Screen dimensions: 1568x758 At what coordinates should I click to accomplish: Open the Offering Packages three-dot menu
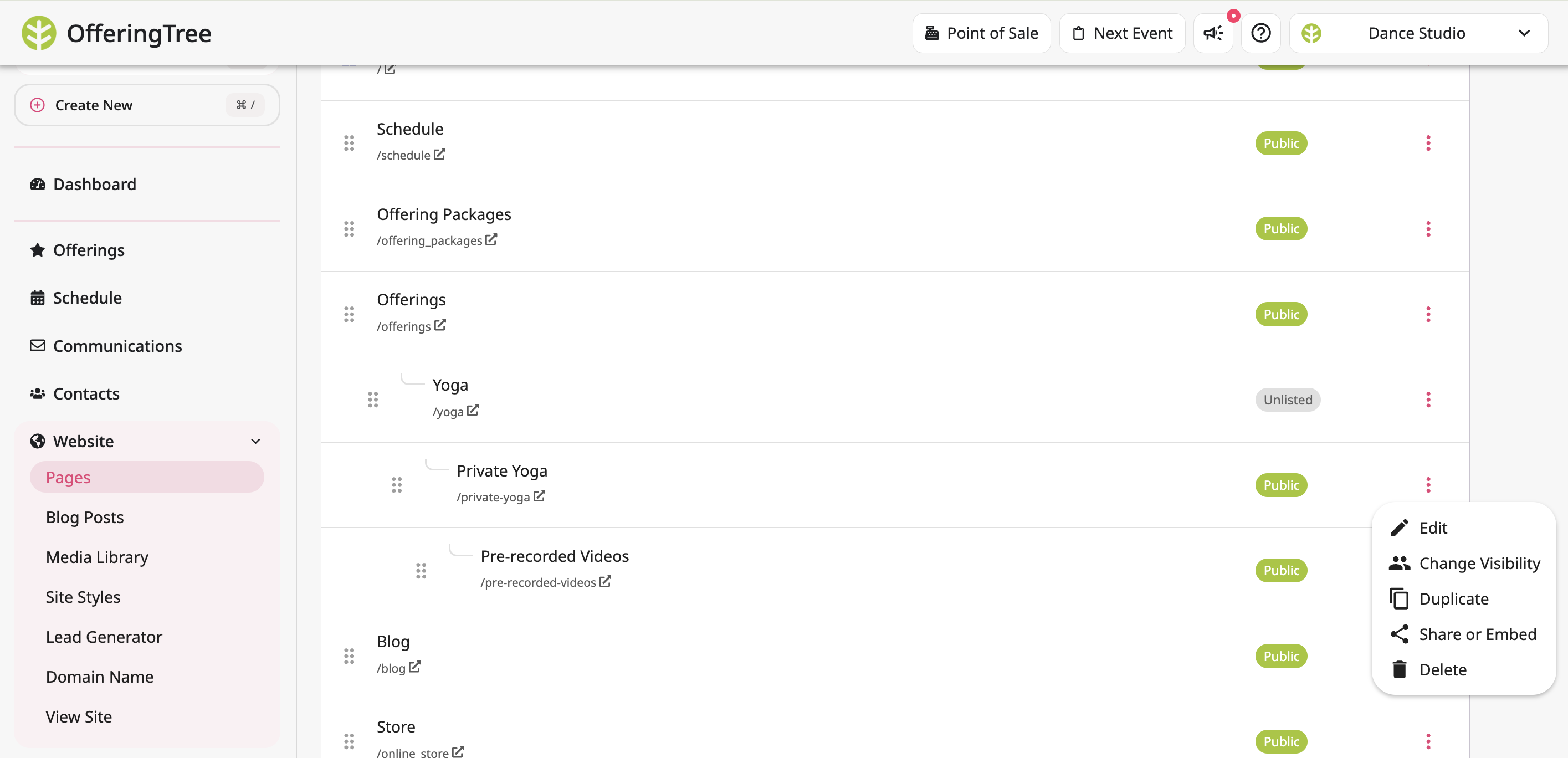click(1428, 229)
